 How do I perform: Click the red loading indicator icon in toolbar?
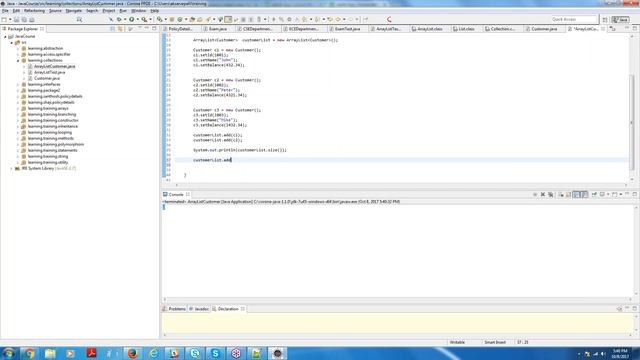tap(389, 19)
